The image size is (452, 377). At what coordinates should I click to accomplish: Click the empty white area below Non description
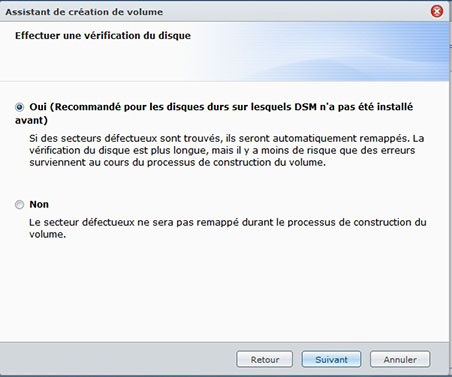(224, 290)
